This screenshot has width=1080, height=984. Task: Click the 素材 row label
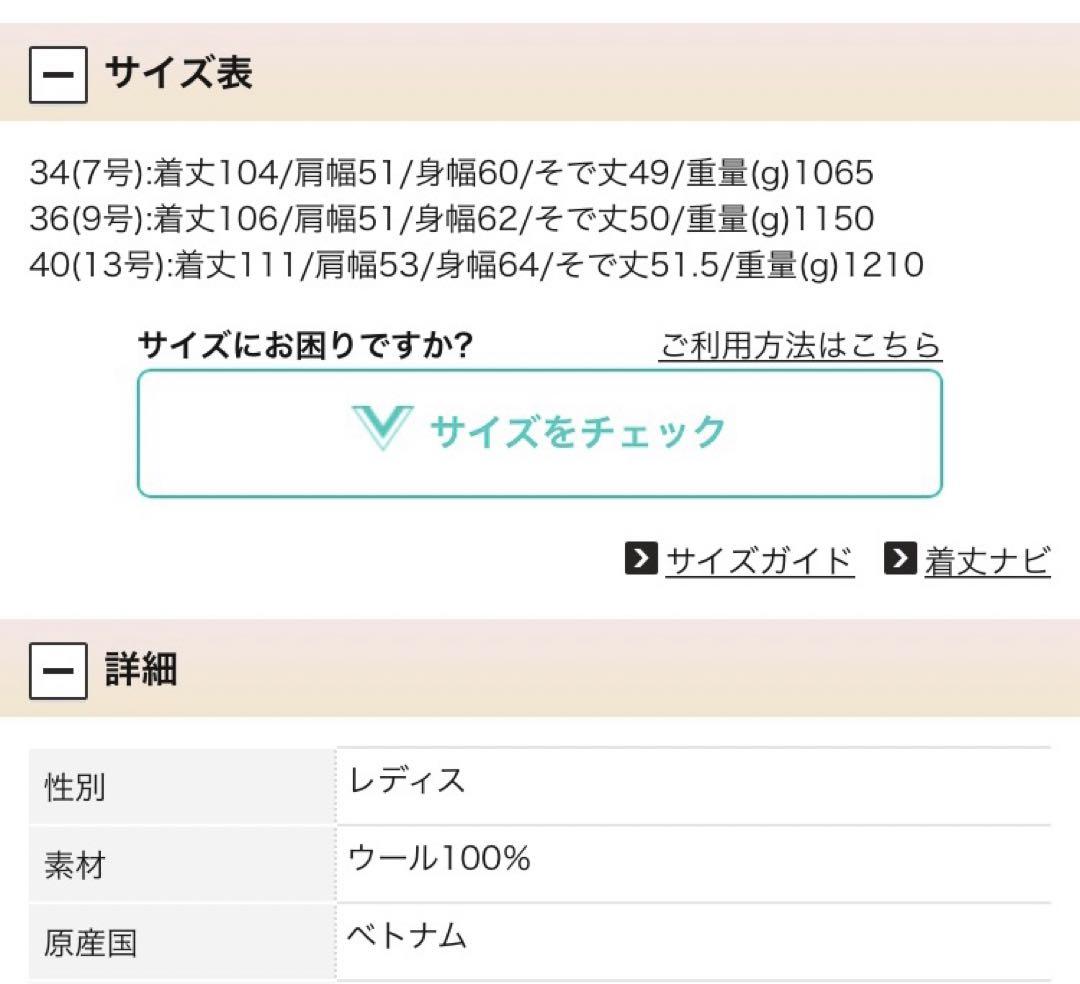[75, 866]
